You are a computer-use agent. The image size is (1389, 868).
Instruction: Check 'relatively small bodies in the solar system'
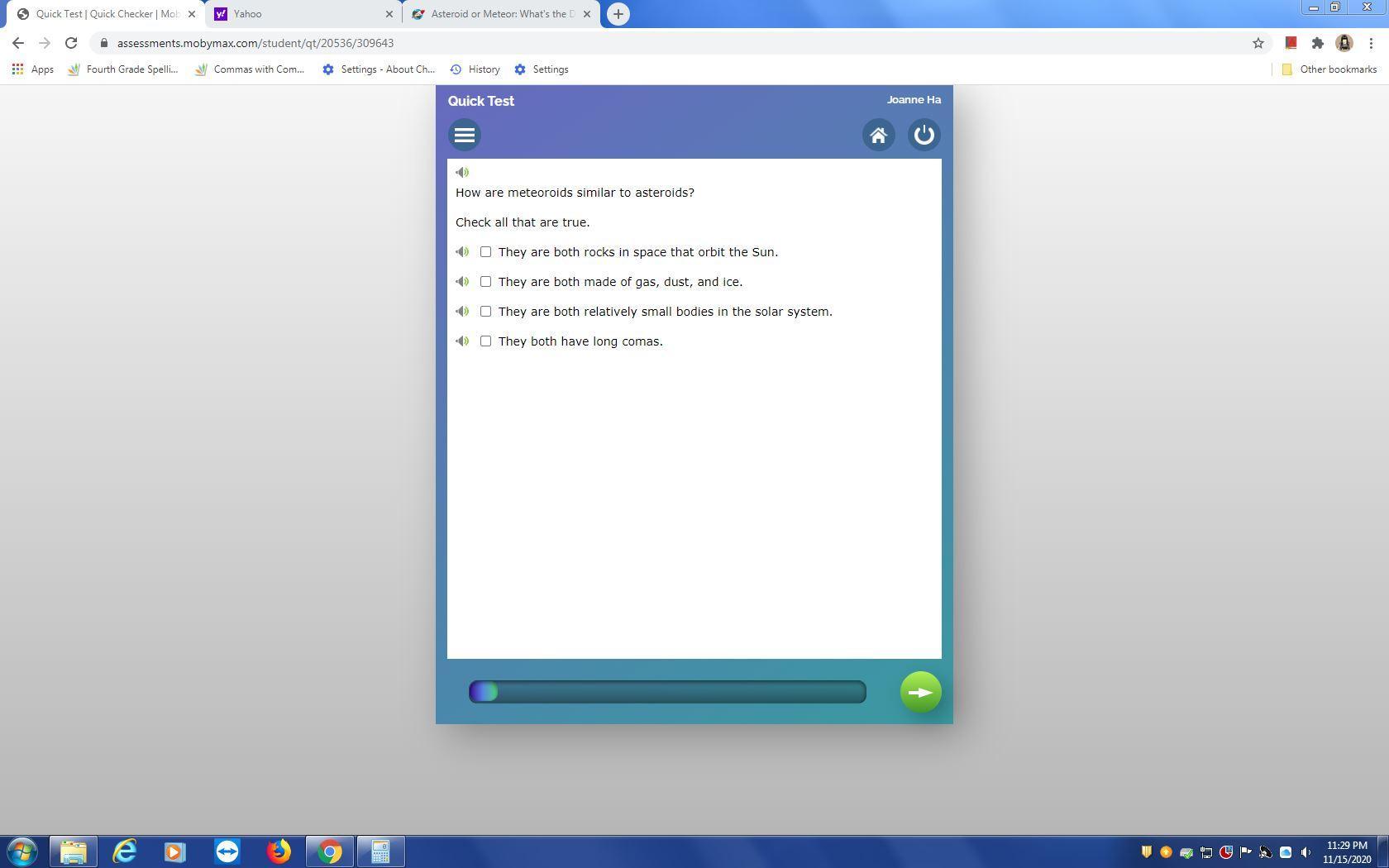tap(485, 312)
